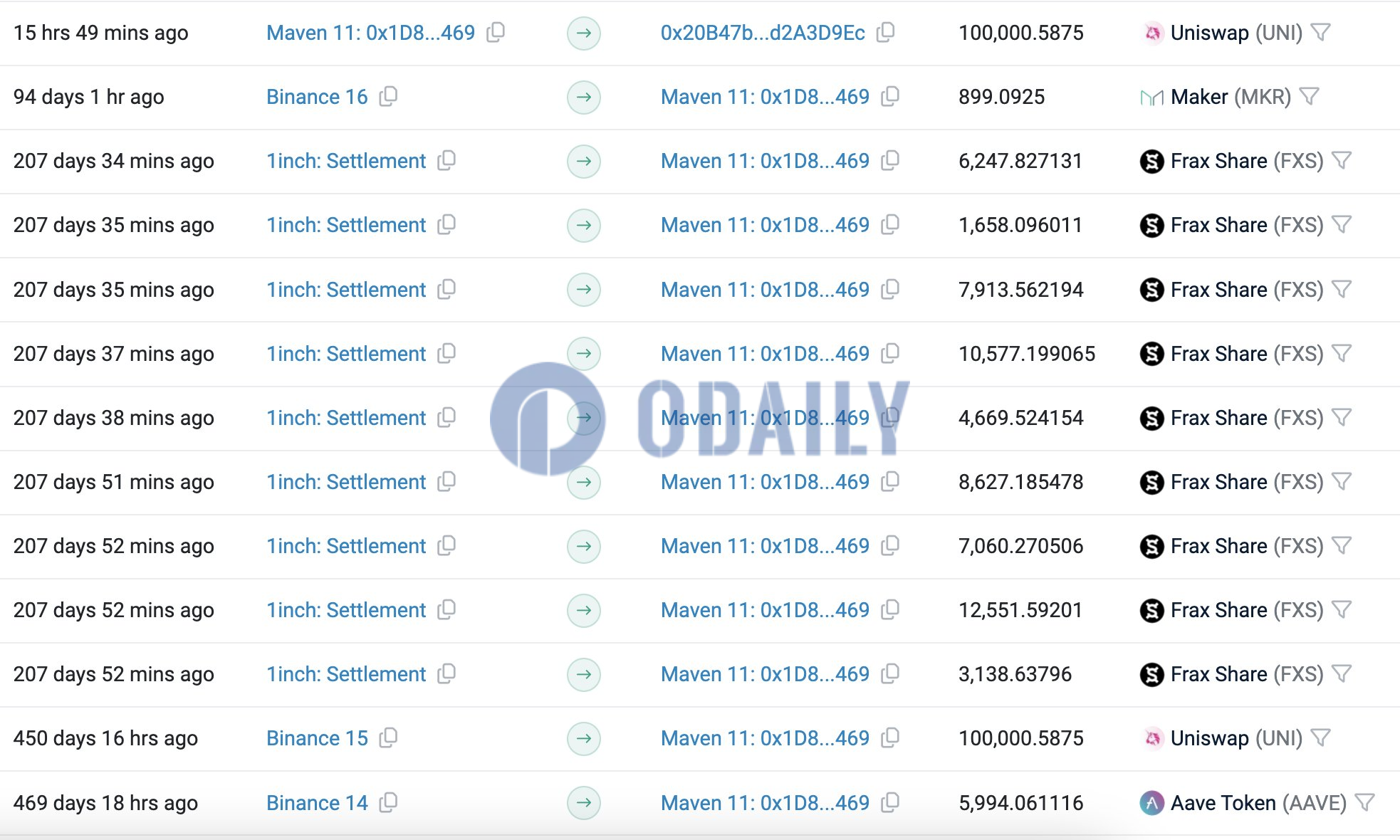
Task: Copy the Binance 16 sender address
Action: [388, 96]
